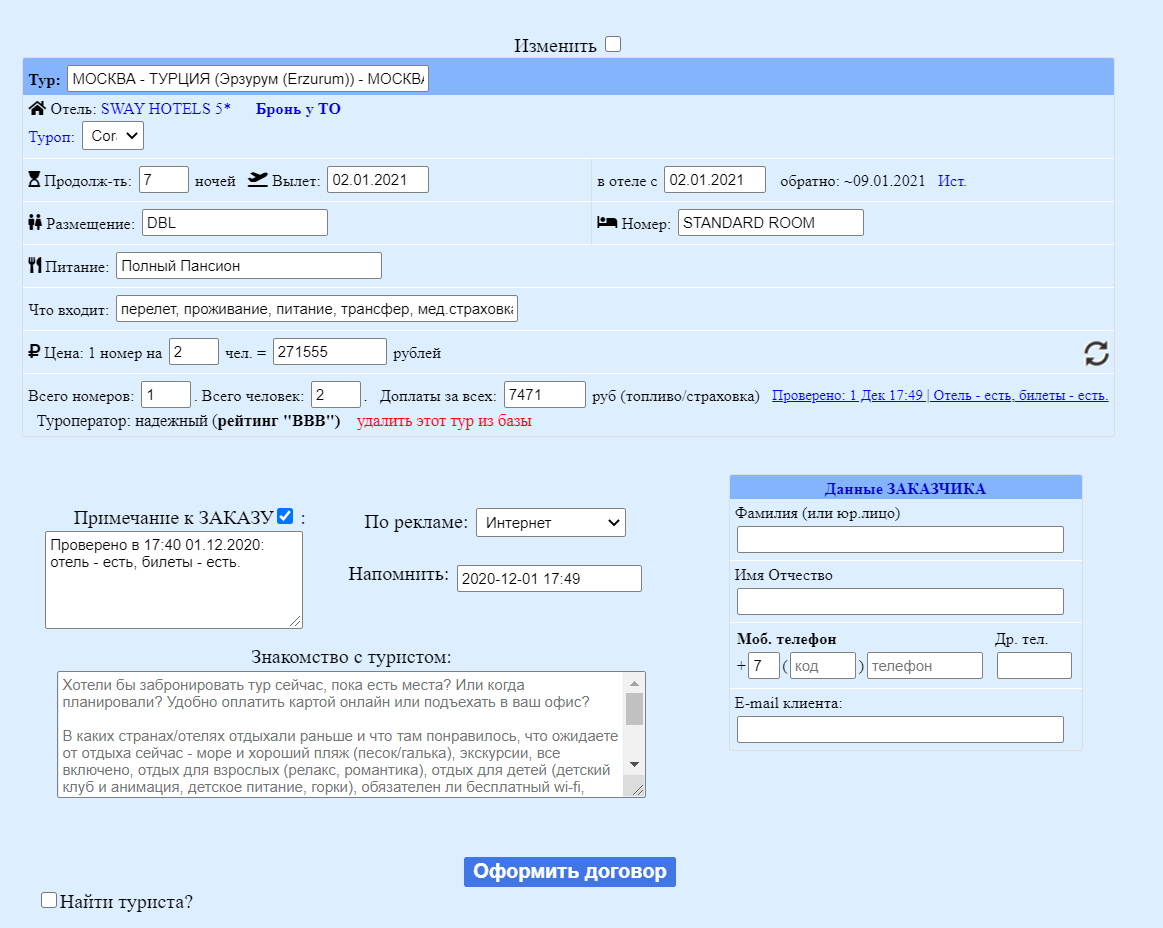The height and width of the screenshot is (928, 1163).
Task: Focus the Всего номеров field
Action: tap(165, 395)
